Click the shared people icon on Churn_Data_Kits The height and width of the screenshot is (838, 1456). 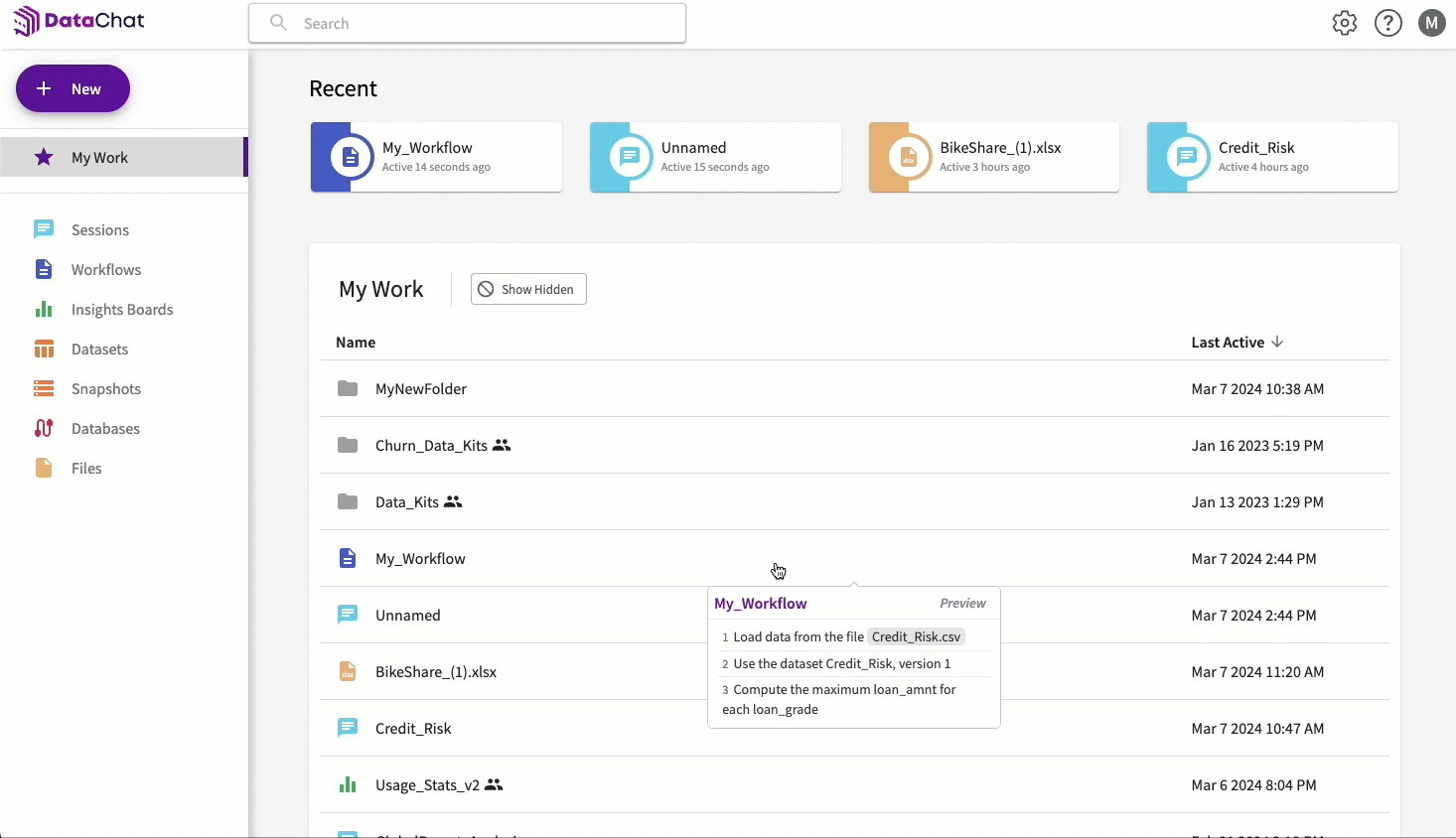(502, 445)
